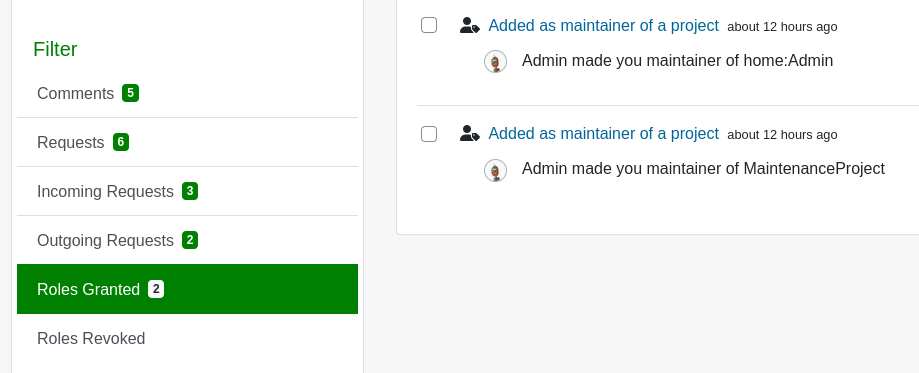The height and width of the screenshot is (373, 919).
Task: Open the Roles Revoked filter
Action: click(x=188, y=338)
